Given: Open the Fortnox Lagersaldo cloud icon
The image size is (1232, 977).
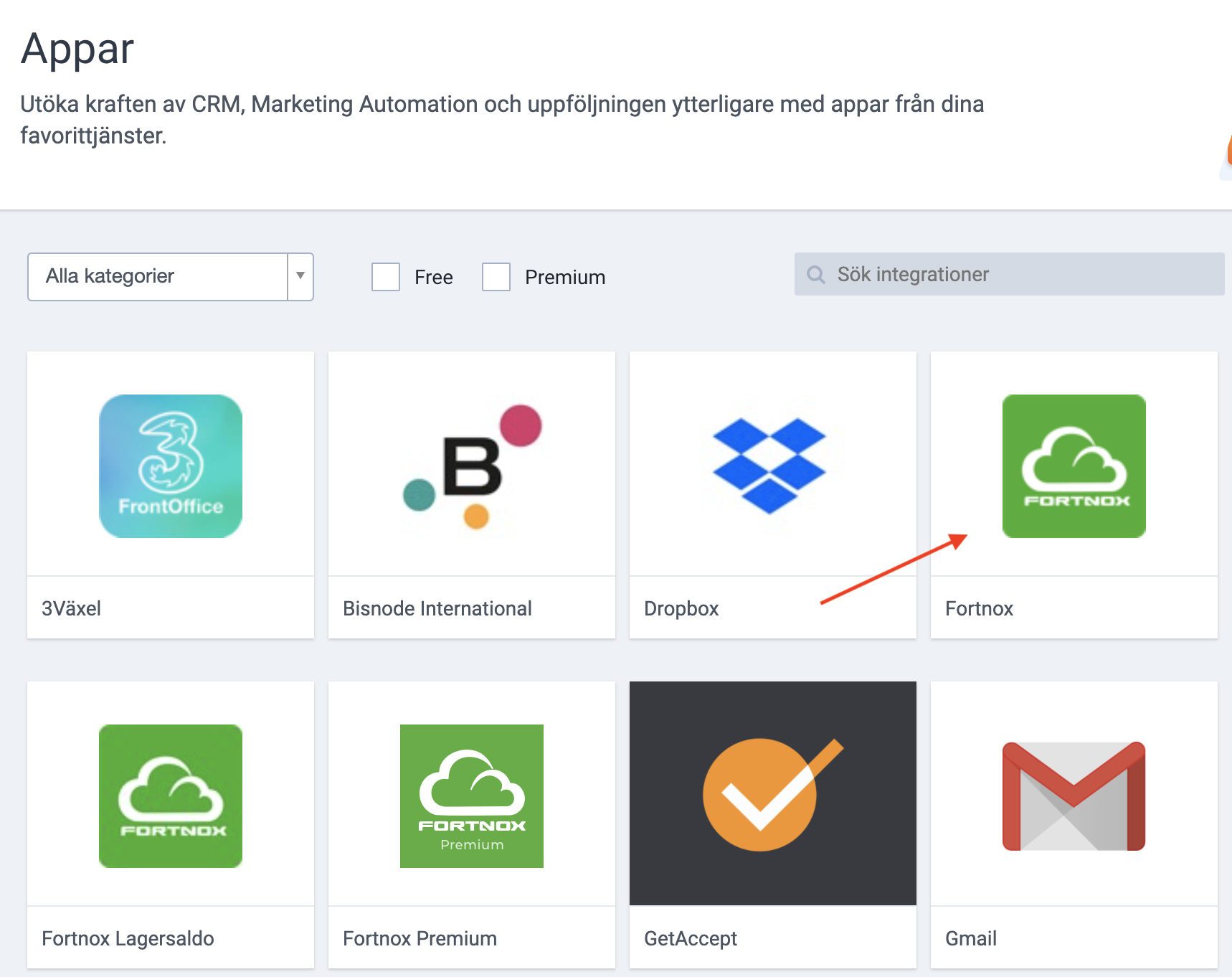Looking at the screenshot, I should (x=171, y=796).
